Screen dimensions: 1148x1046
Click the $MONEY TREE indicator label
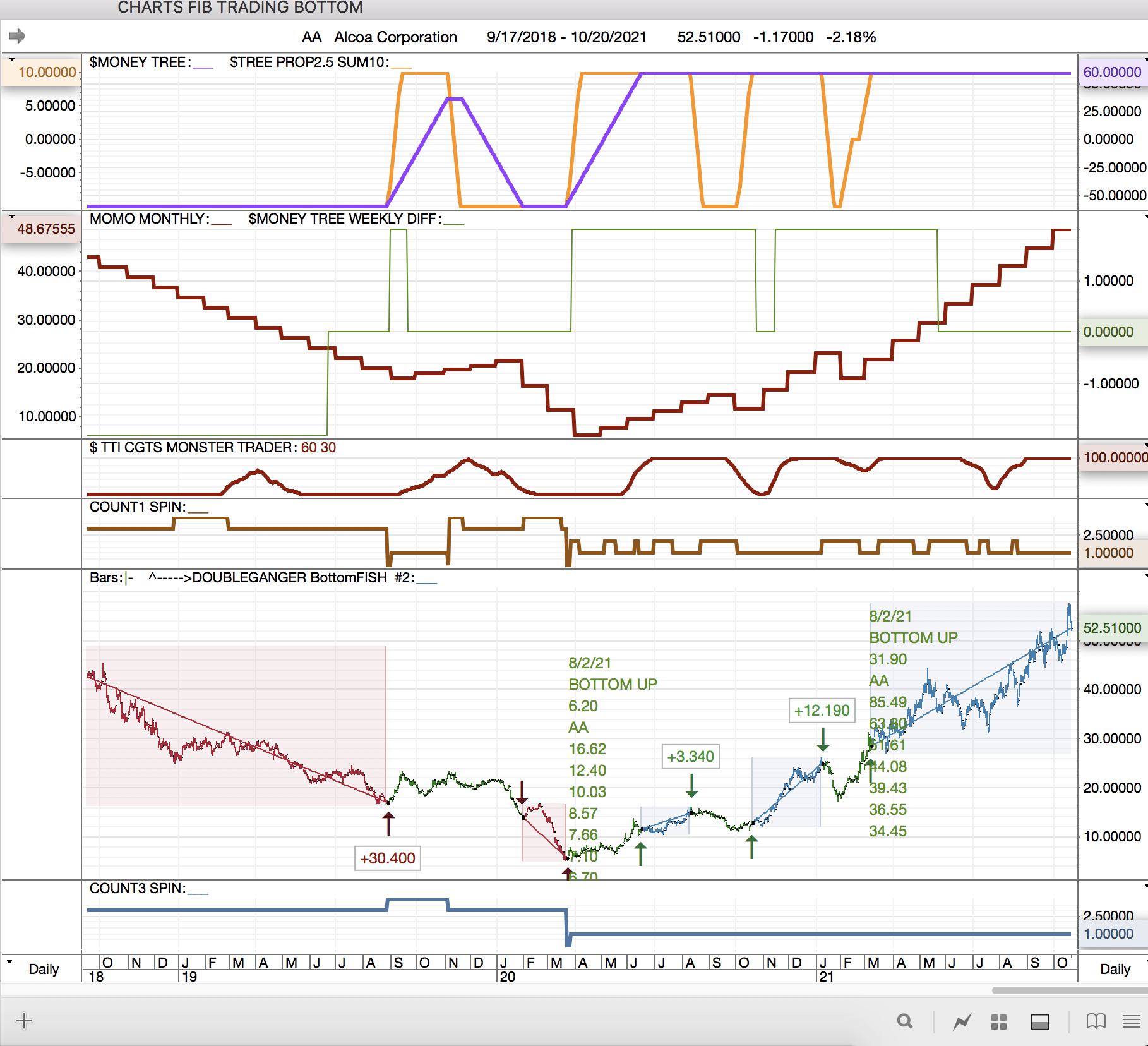click(139, 62)
